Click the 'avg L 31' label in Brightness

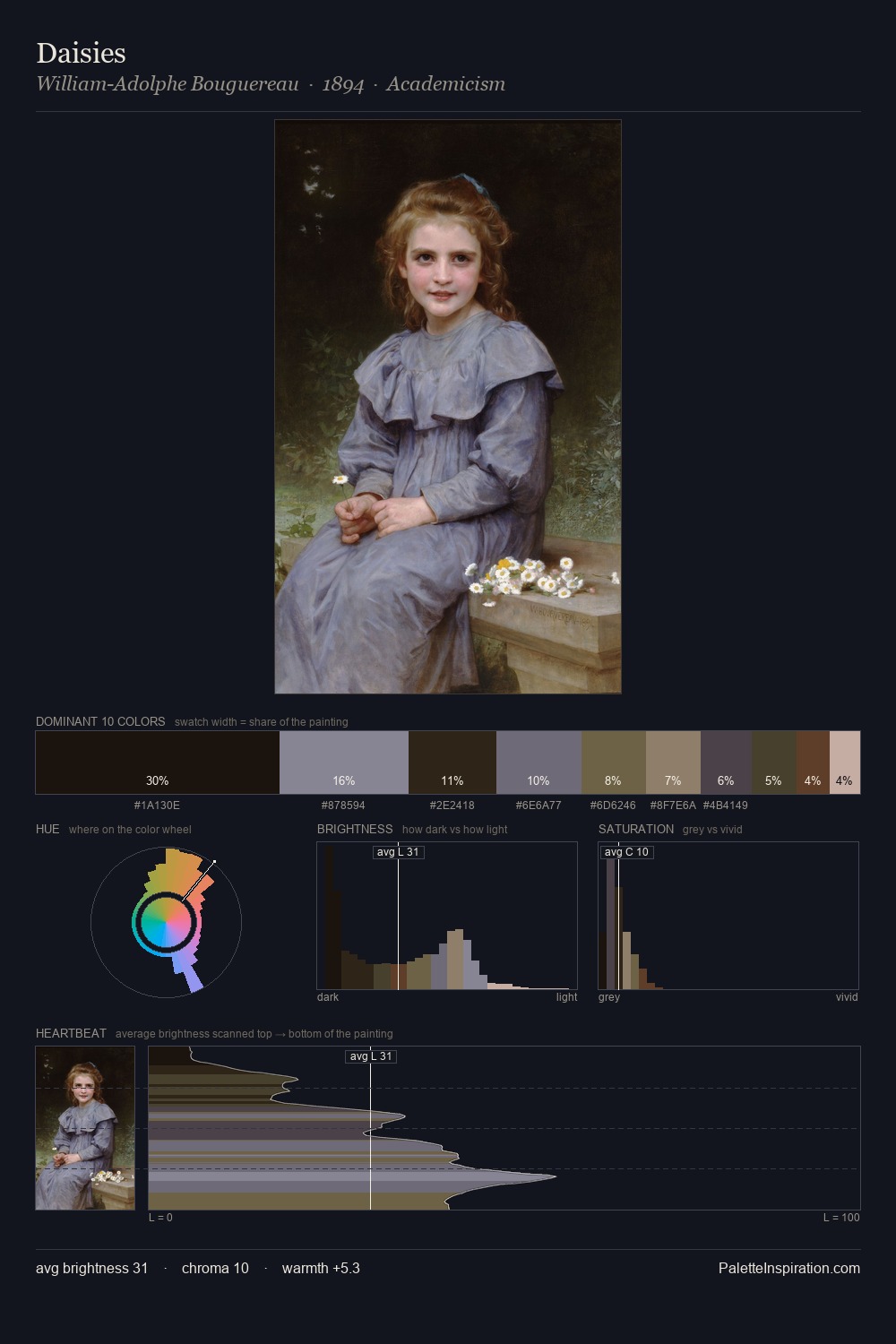pos(398,852)
